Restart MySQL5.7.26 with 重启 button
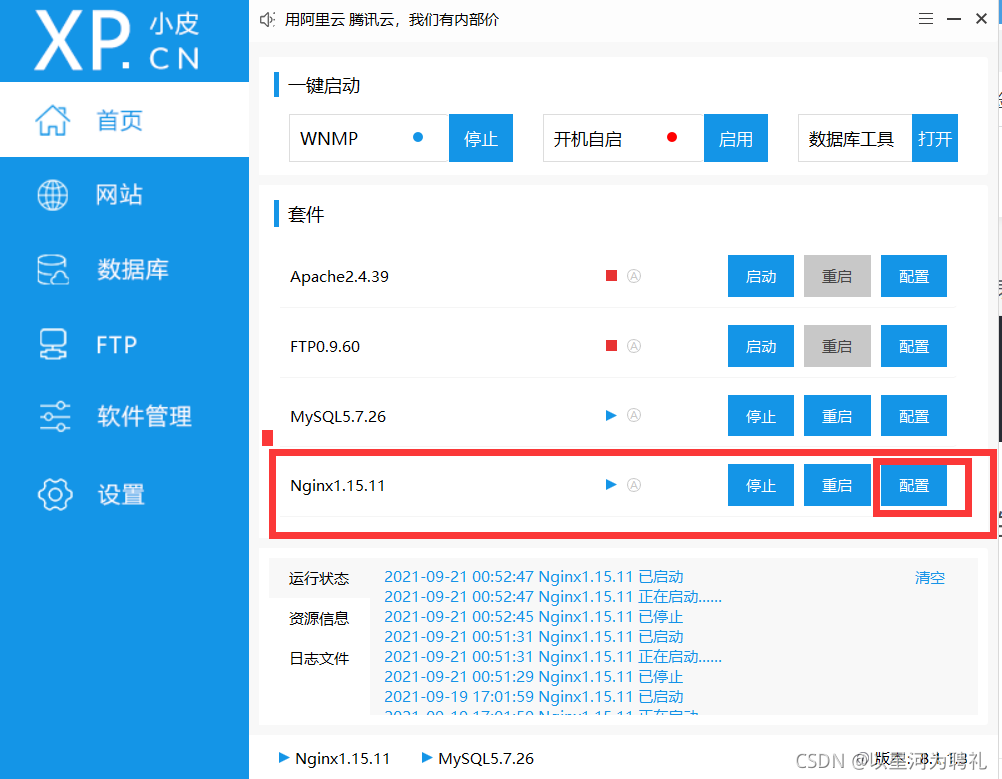This screenshot has height=779, width=1002. (837, 415)
